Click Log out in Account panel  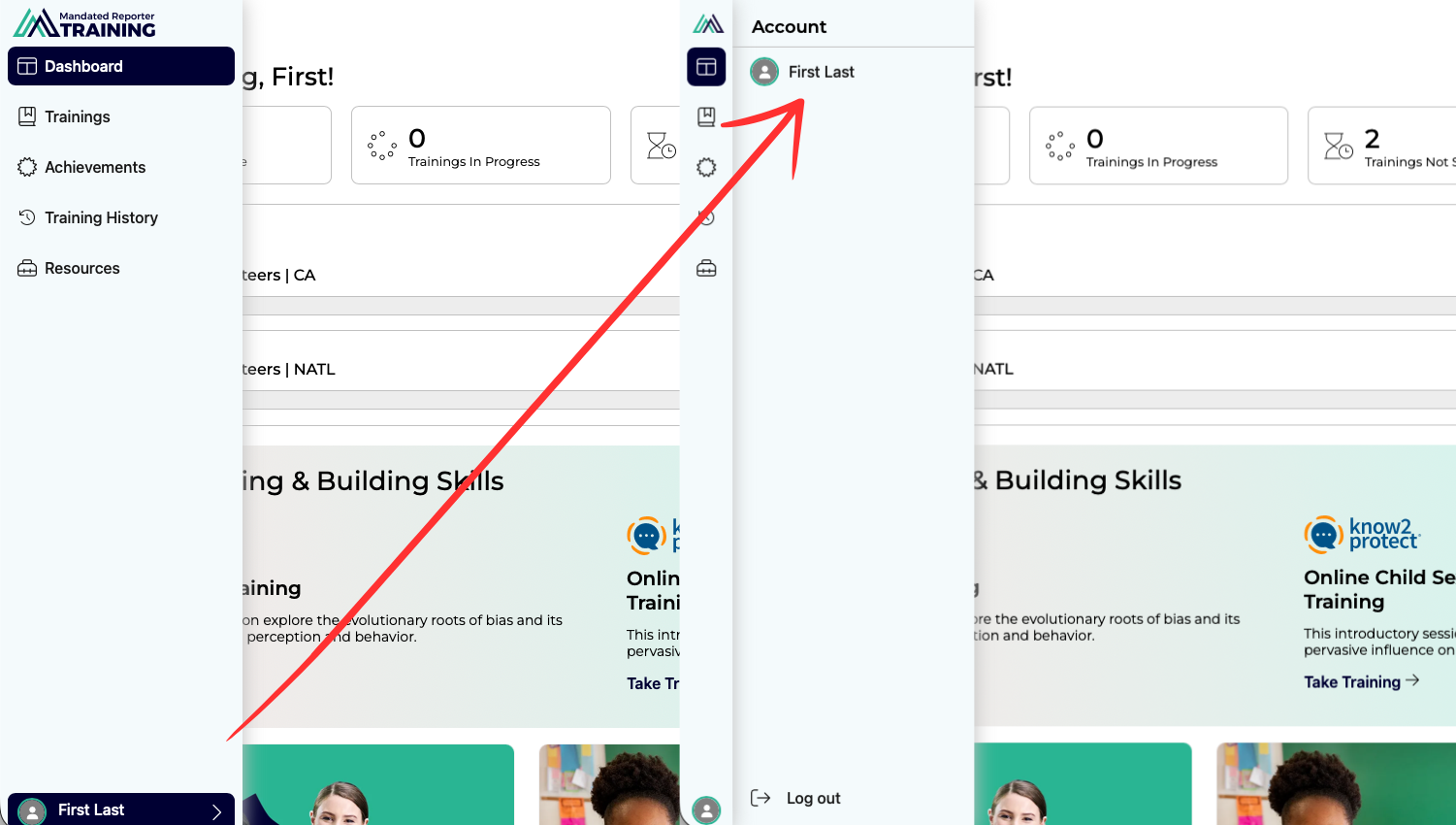tap(795, 798)
